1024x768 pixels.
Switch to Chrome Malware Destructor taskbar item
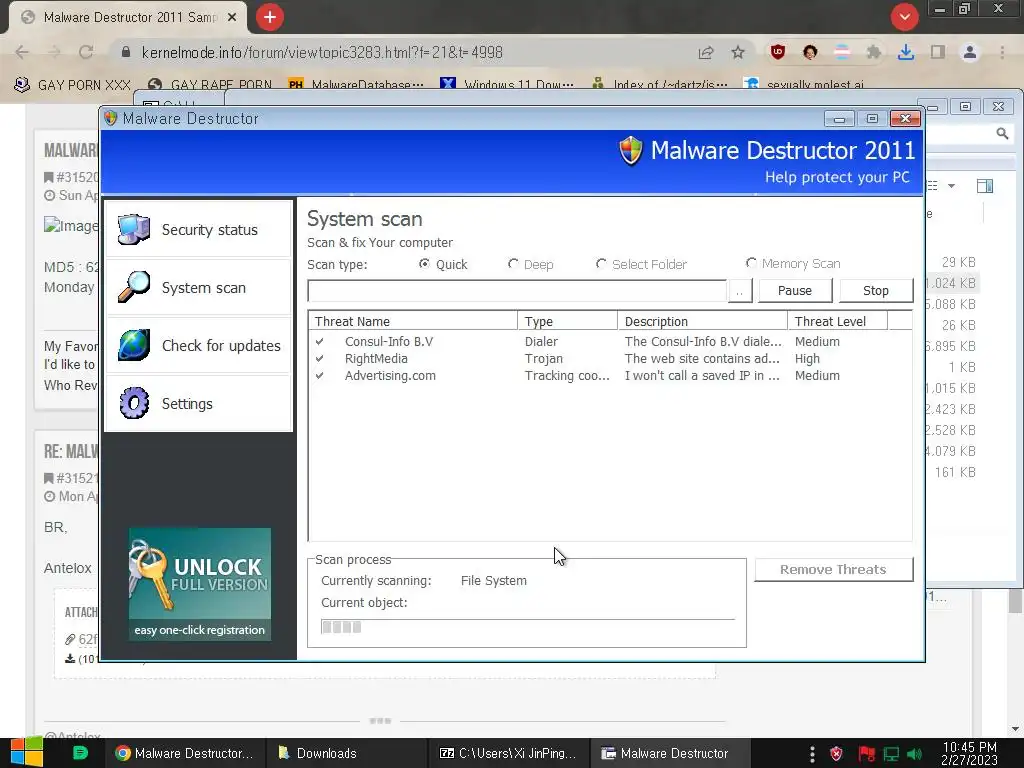[185, 753]
